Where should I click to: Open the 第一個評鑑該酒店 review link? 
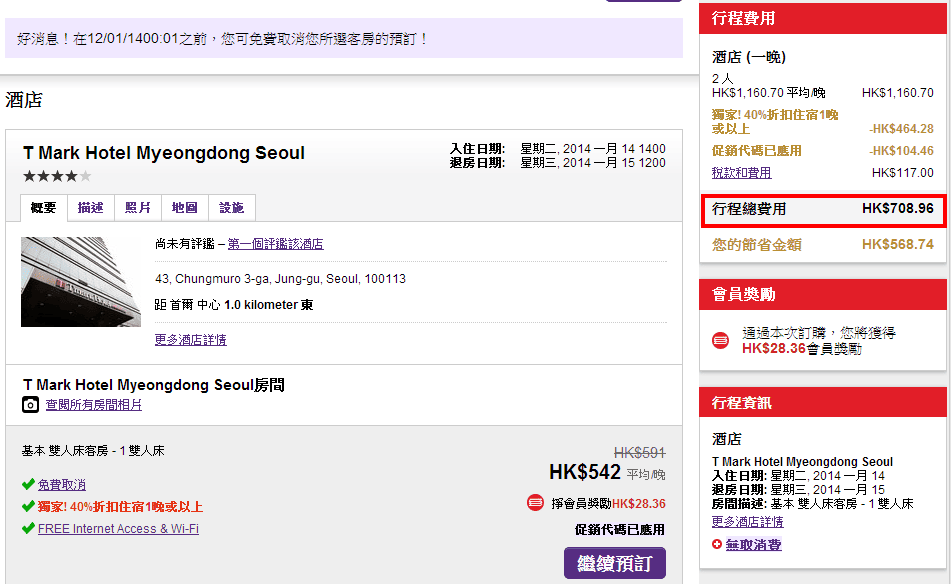[x=275, y=244]
